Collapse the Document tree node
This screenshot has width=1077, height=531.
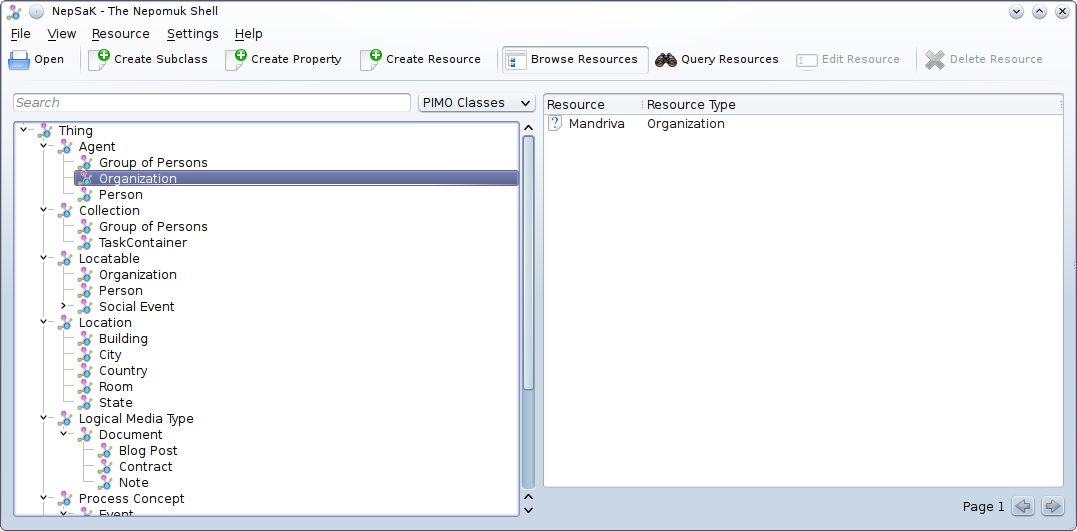[63, 433]
